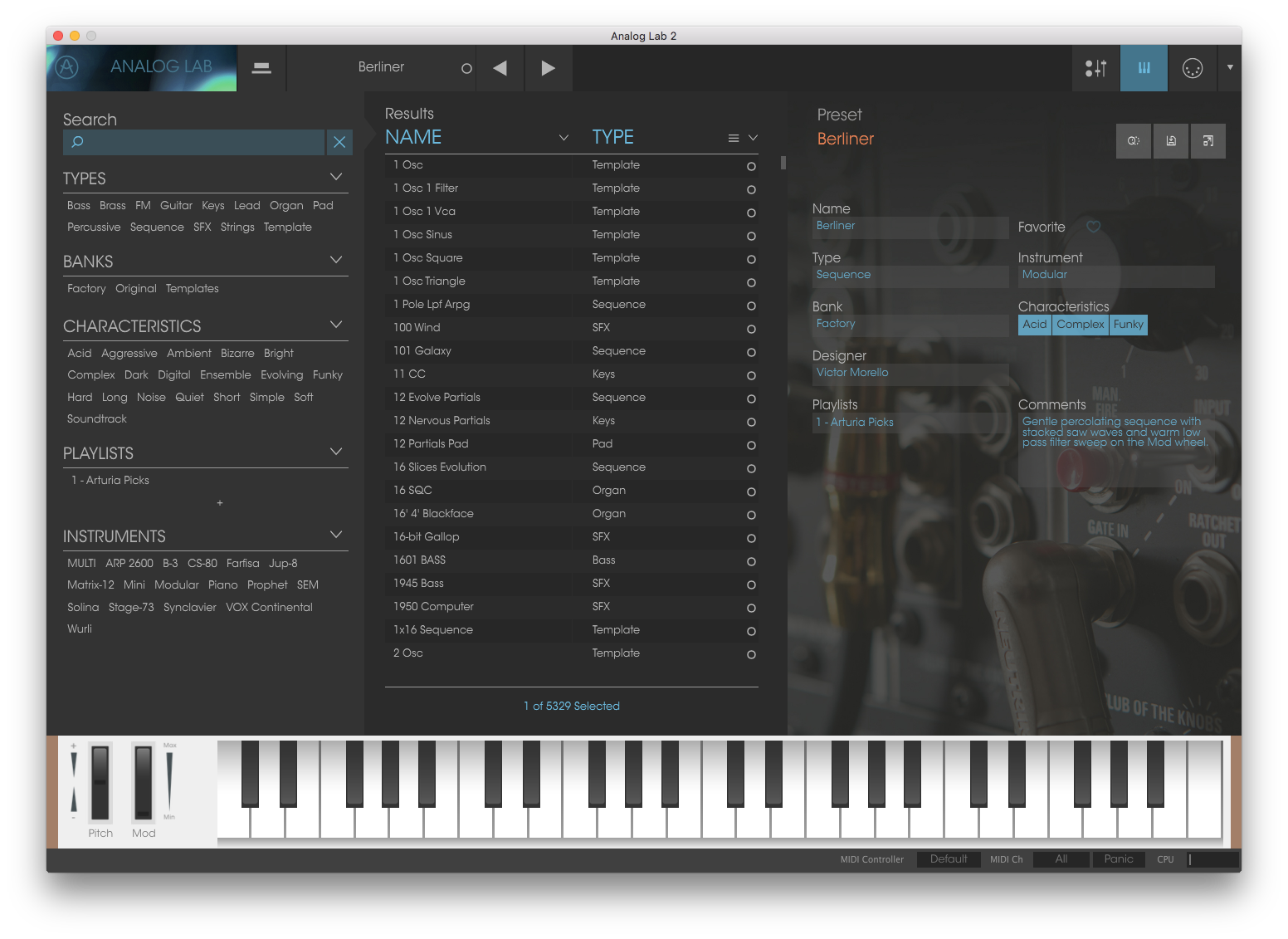Click the first preset action icon (circle with dots)
This screenshot has width=1288, height=939.
click(x=1134, y=141)
